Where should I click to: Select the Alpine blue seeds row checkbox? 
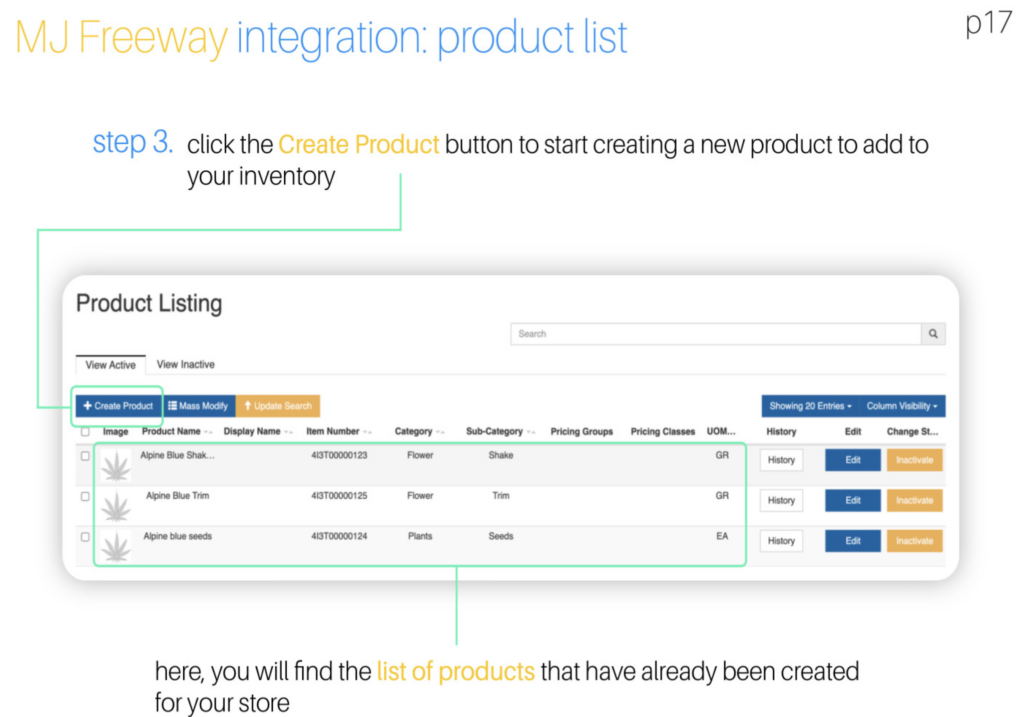[85, 537]
